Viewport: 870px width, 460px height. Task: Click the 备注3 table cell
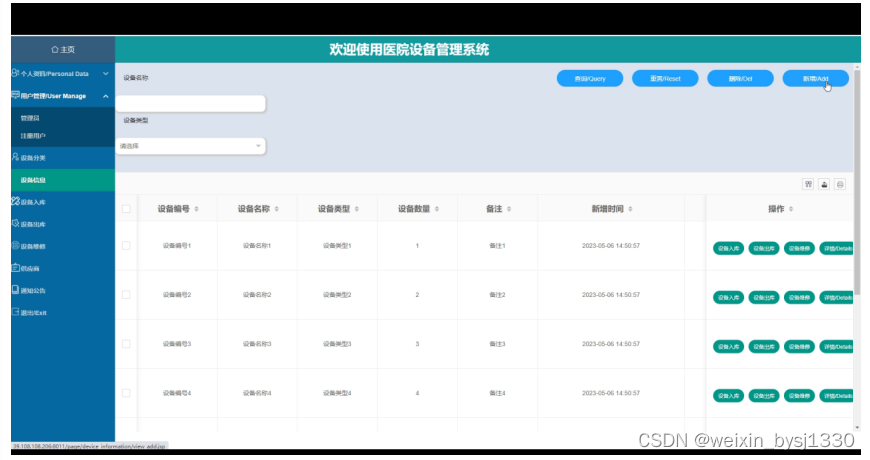click(x=497, y=344)
